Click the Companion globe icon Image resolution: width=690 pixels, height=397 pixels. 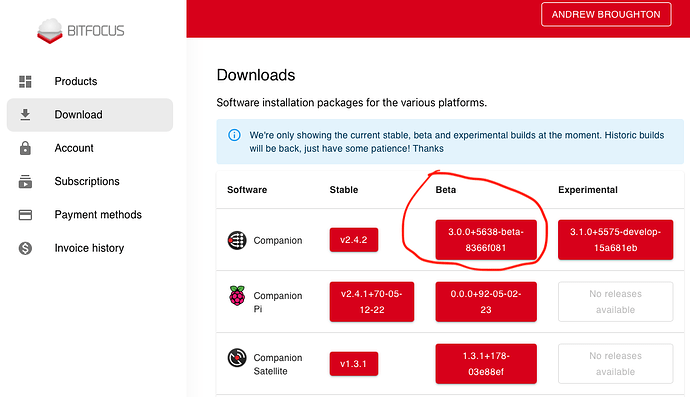pyautogui.click(x=237, y=240)
